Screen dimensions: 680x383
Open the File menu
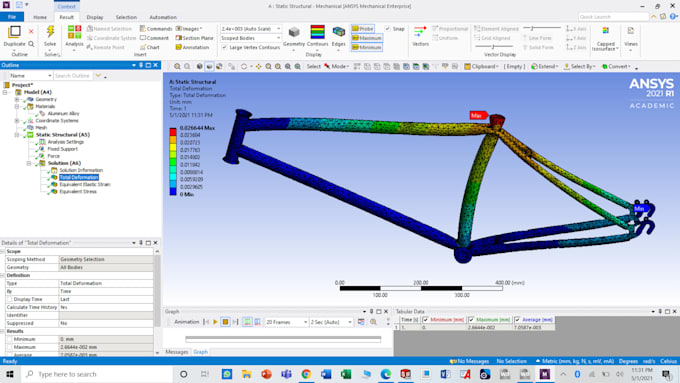coord(12,17)
